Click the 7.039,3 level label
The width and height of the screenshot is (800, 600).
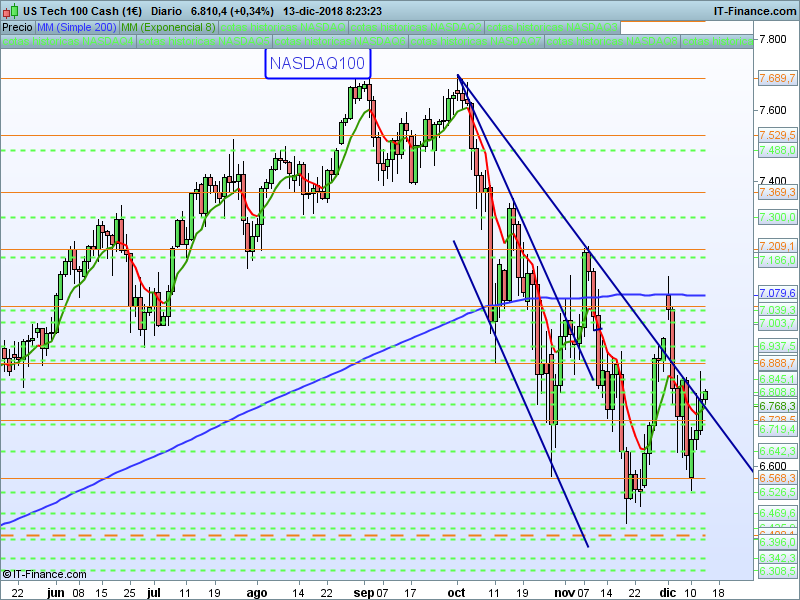point(777,310)
